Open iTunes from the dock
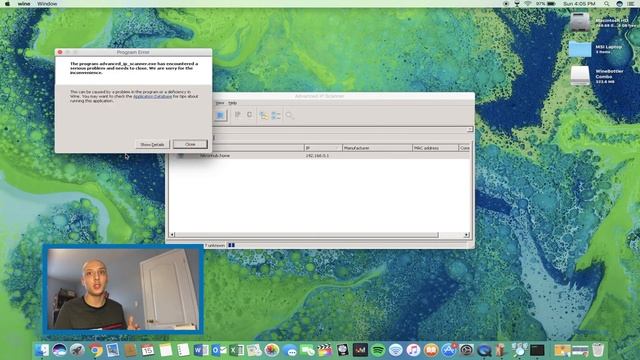640x360 pixels. pos(413,350)
